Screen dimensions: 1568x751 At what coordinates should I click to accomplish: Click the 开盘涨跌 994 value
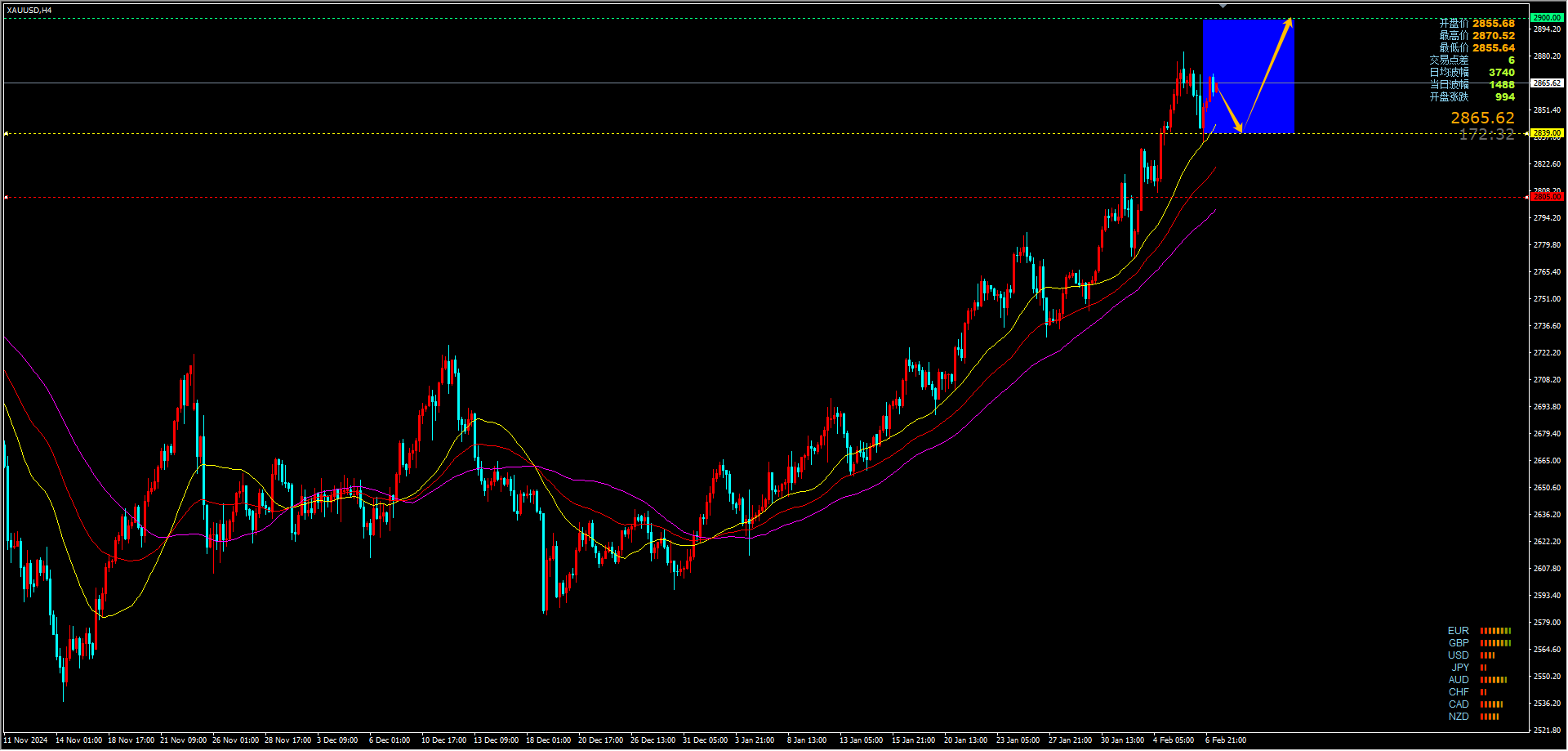(1504, 97)
